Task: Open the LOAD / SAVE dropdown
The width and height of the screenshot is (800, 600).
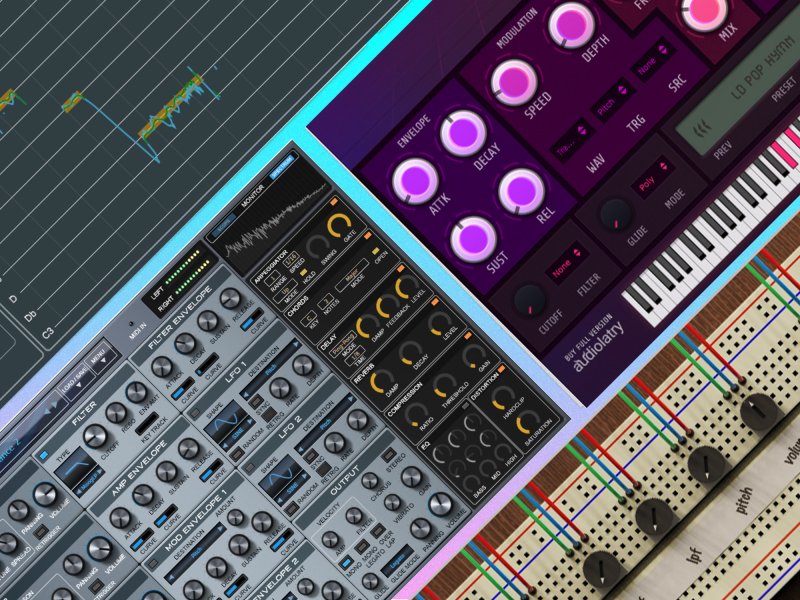Action: click(77, 380)
